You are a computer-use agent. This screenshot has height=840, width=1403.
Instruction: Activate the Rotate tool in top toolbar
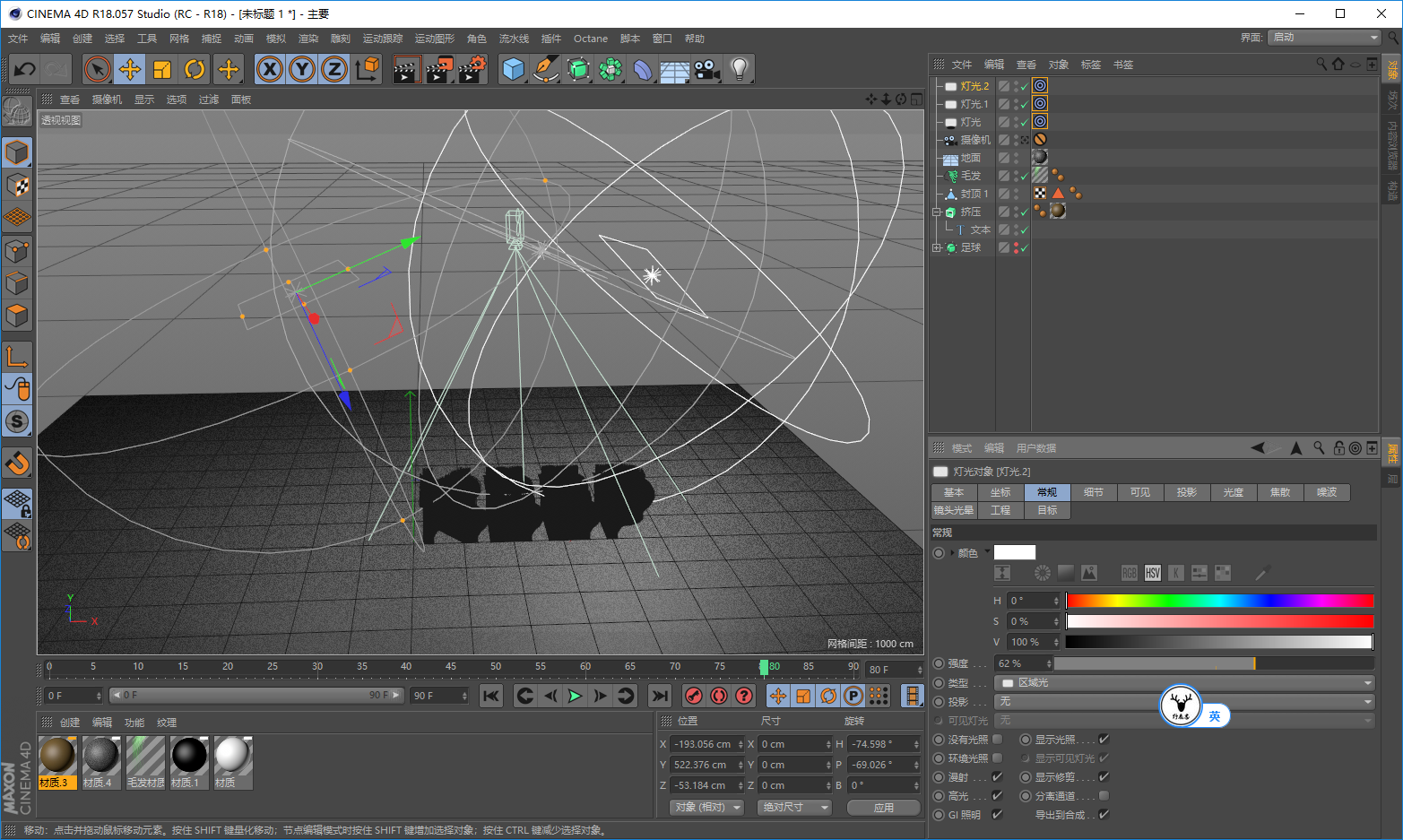195,69
